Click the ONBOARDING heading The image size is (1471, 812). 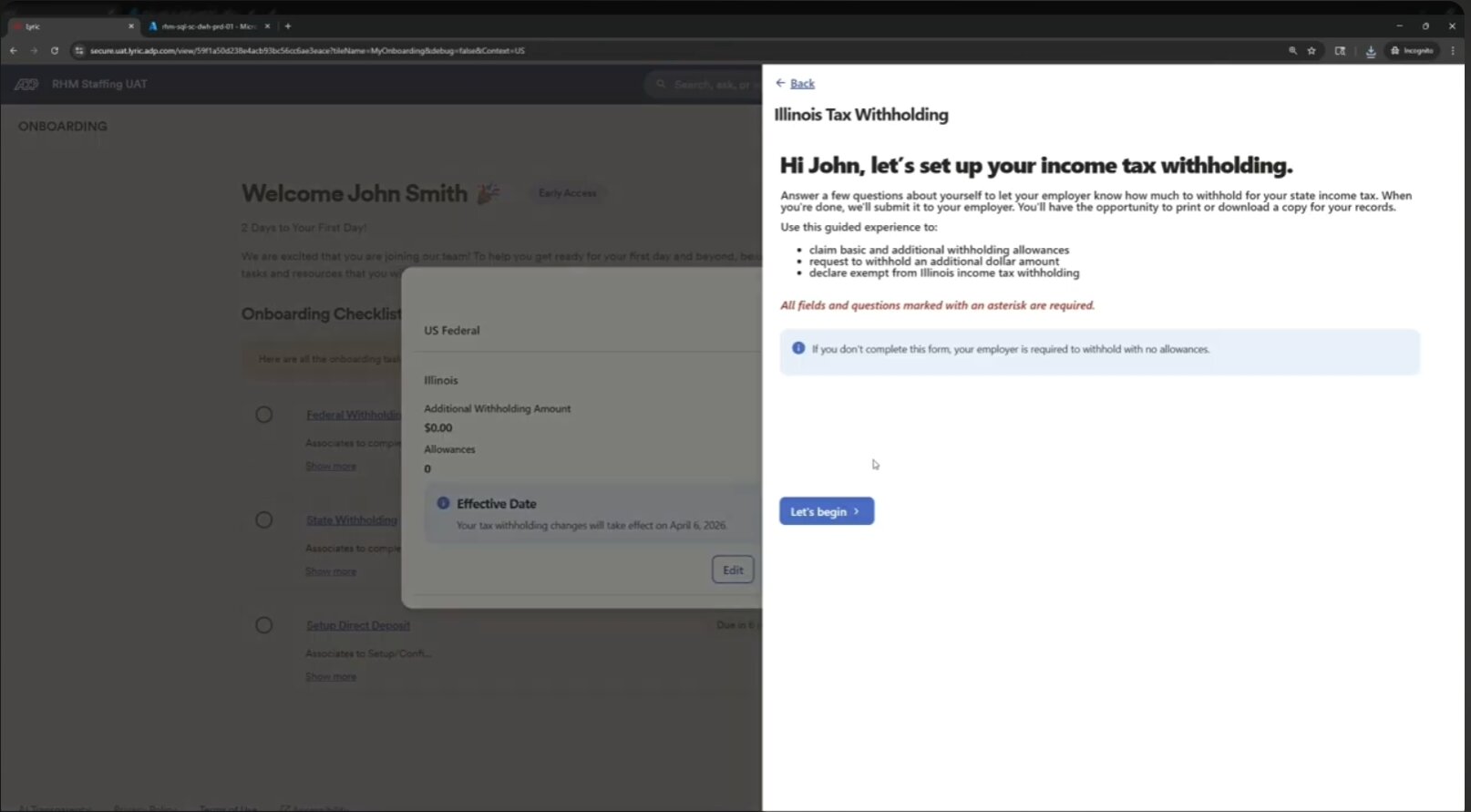pyautogui.click(x=63, y=127)
